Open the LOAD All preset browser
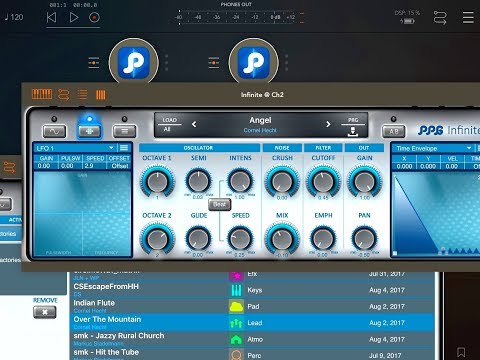The height and width of the screenshot is (360, 480). tap(169, 124)
